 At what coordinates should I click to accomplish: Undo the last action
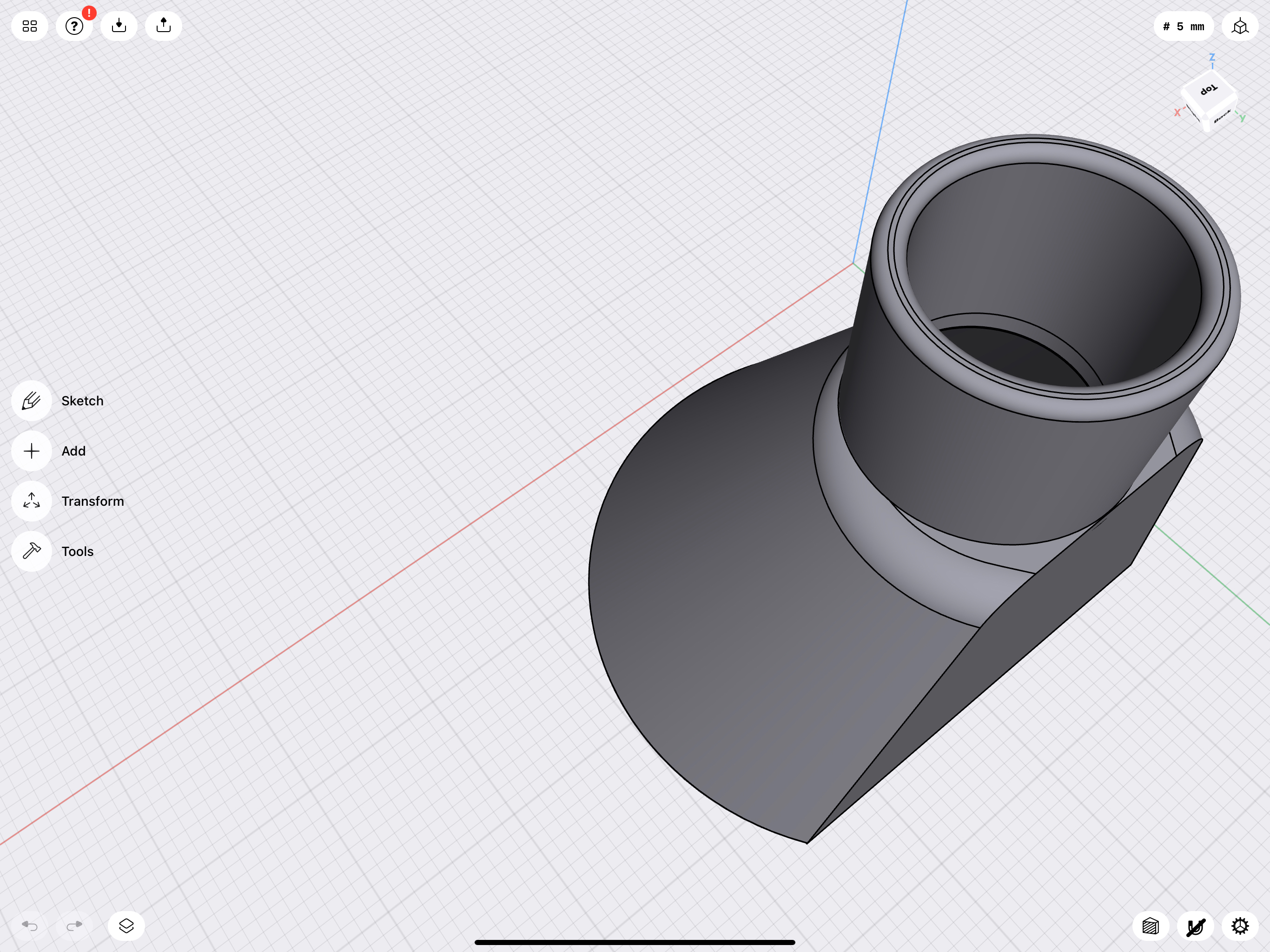point(30,926)
